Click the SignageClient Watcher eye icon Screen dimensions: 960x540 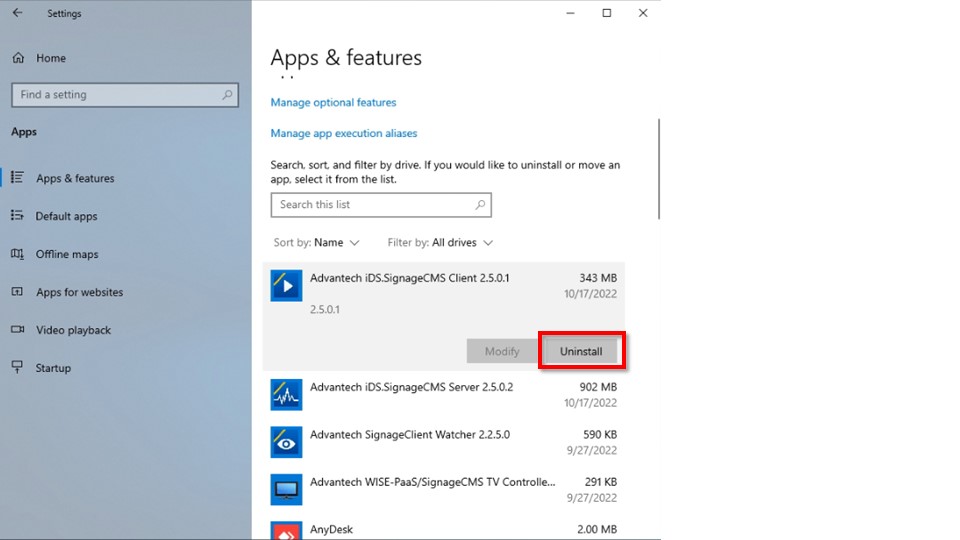286,442
